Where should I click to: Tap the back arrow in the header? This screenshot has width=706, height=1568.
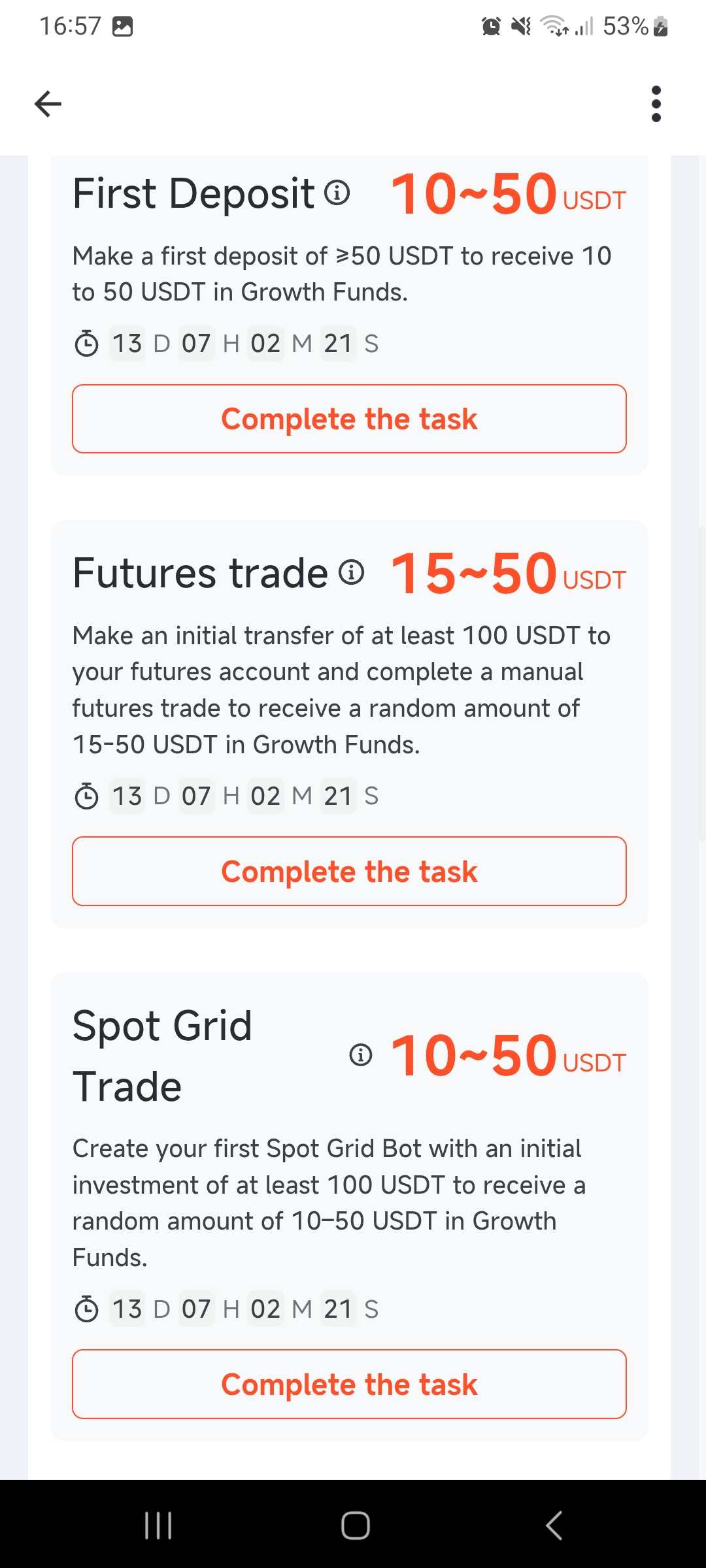[48, 103]
